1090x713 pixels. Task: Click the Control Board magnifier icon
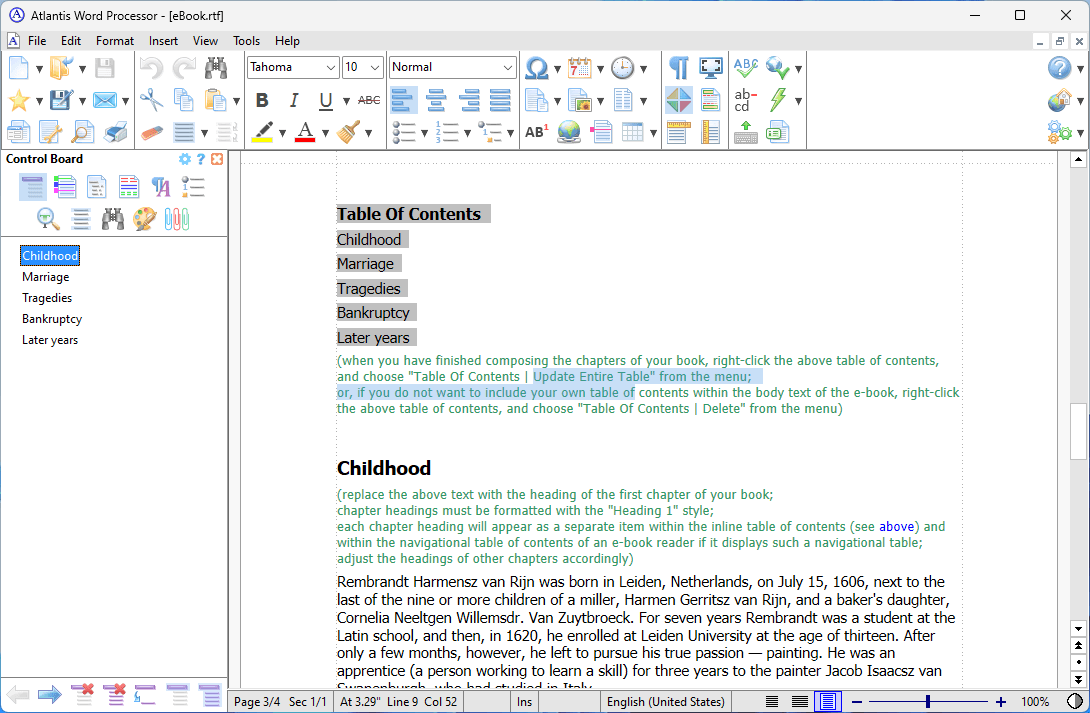click(48, 219)
